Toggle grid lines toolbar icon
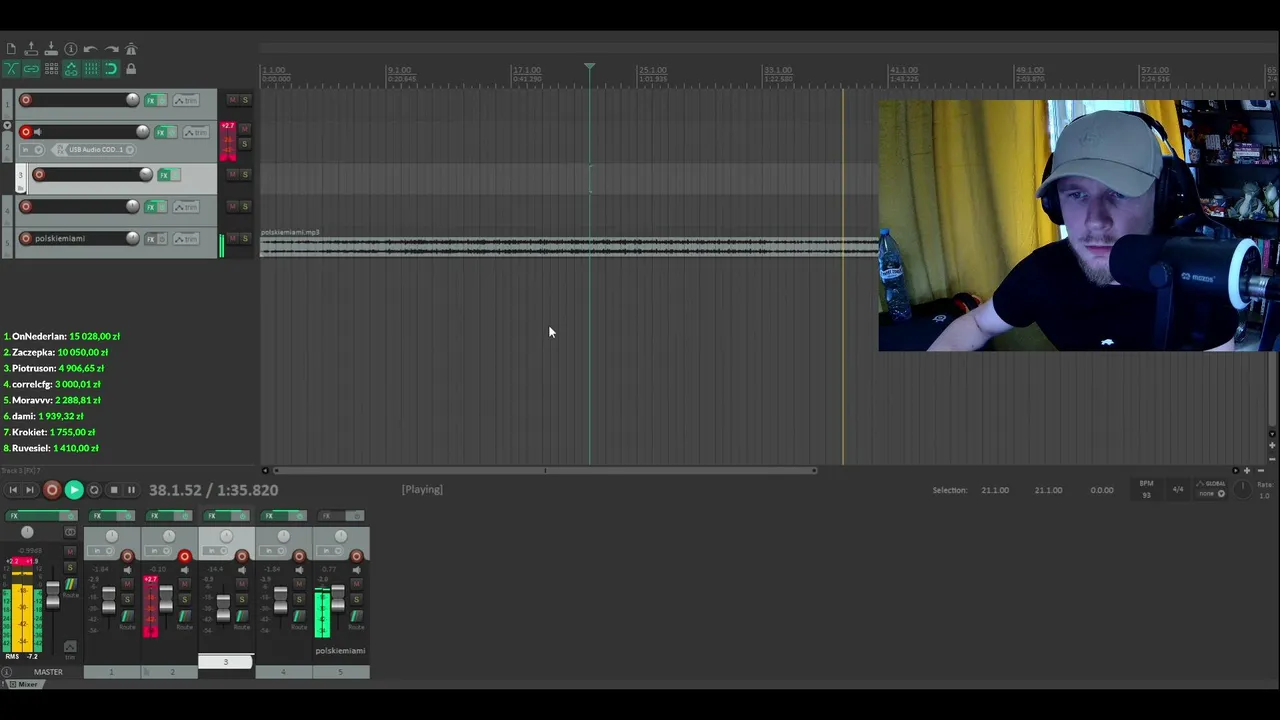 pos(91,69)
